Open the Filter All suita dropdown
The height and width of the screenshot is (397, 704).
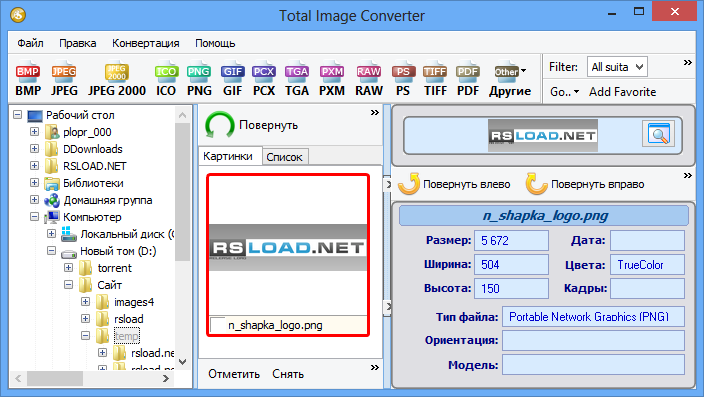tap(617, 67)
